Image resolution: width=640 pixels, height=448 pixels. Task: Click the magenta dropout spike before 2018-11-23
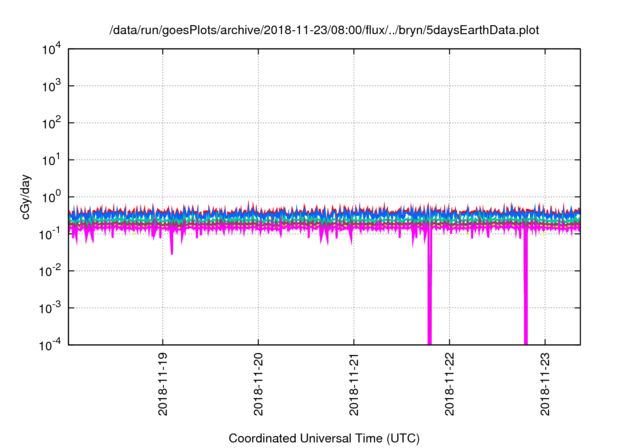click(x=526, y=286)
